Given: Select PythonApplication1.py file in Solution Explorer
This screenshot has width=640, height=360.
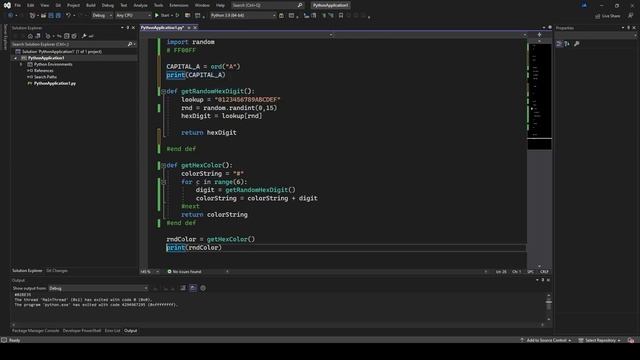Looking at the screenshot, I should pyautogui.click(x=55, y=83).
